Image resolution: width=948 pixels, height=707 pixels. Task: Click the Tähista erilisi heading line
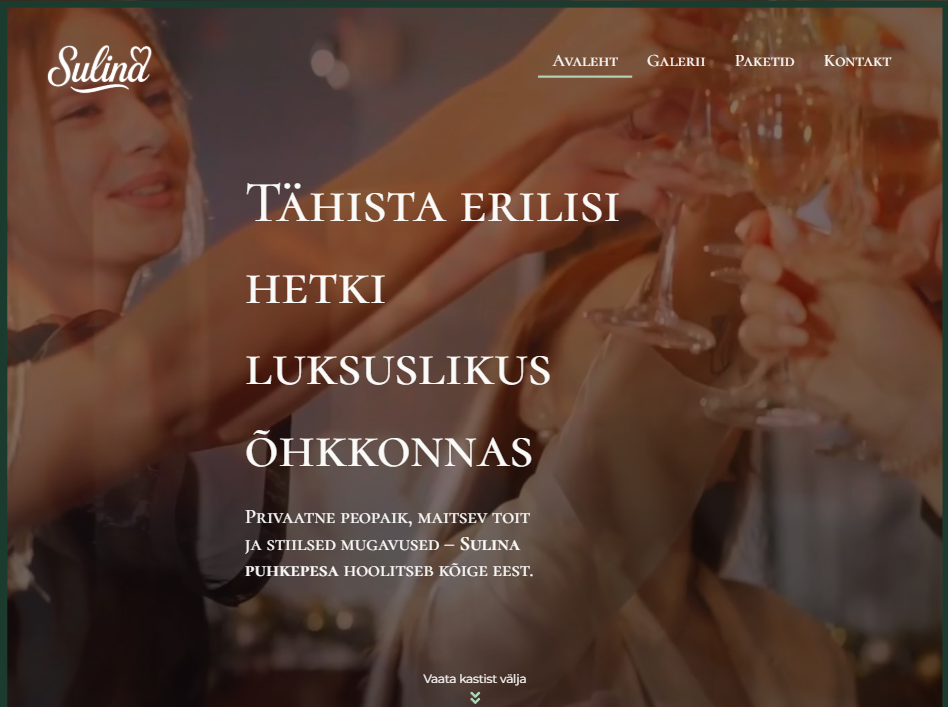tap(432, 203)
